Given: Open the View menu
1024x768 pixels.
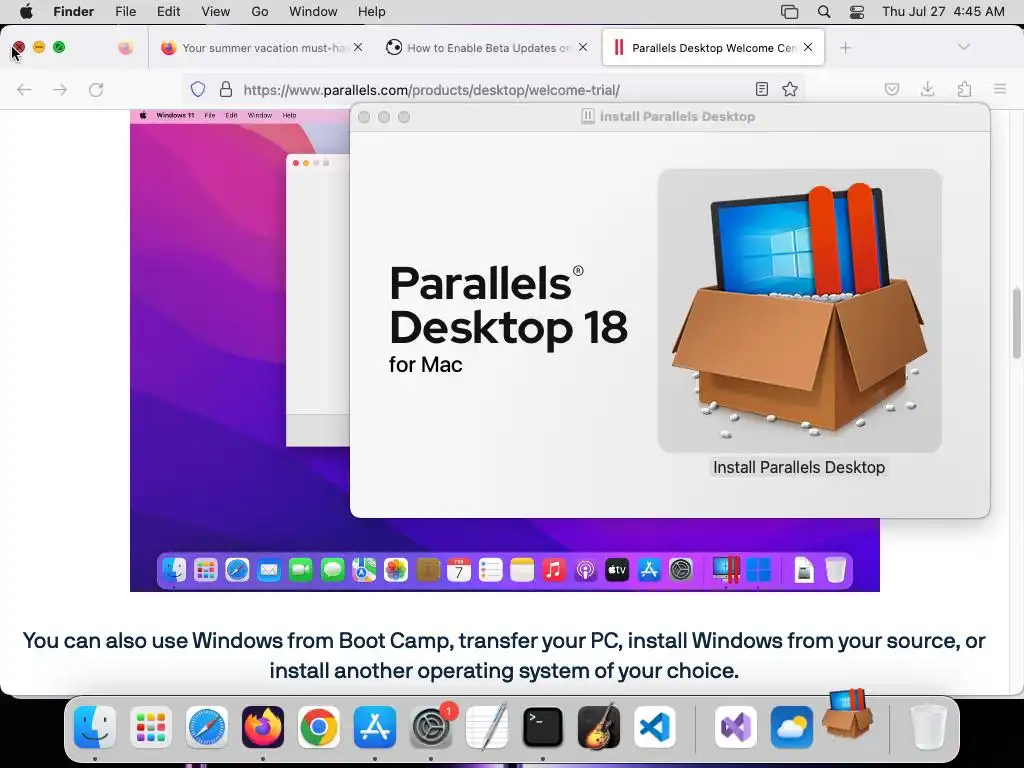Looking at the screenshot, I should coord(216,12).
